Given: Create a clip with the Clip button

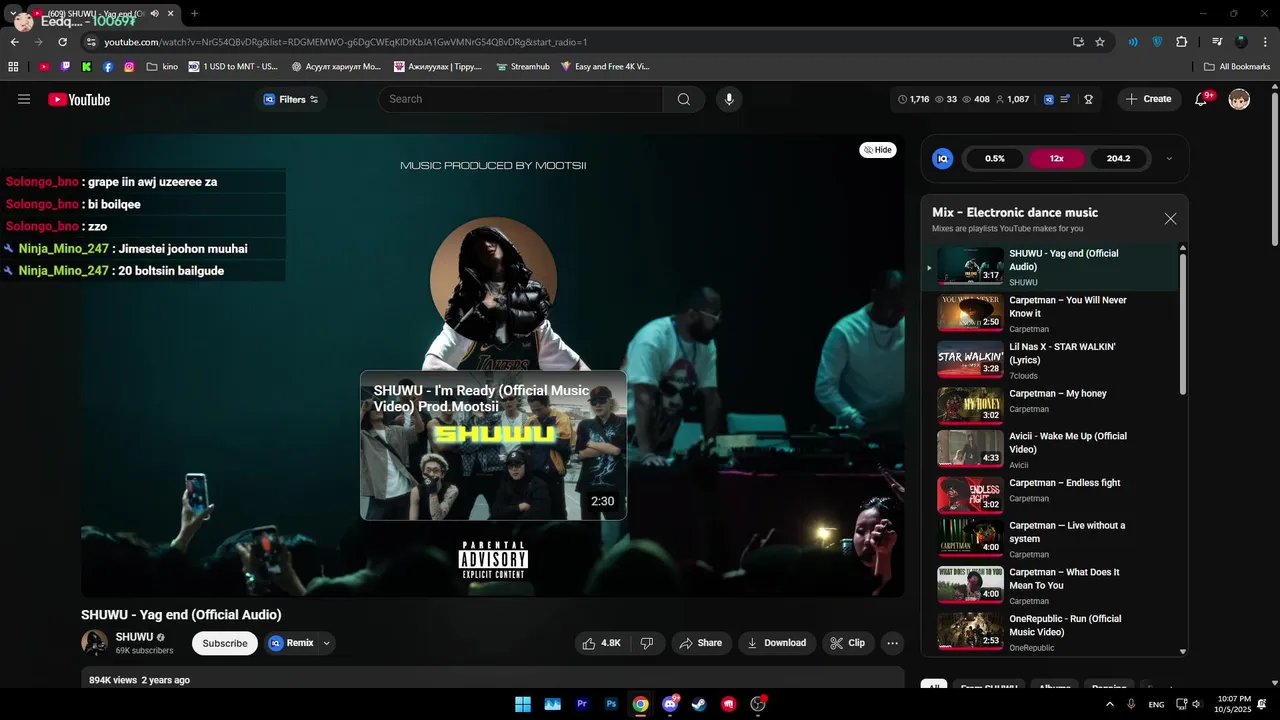Looking at the screenshot, I should click(846, 643).
